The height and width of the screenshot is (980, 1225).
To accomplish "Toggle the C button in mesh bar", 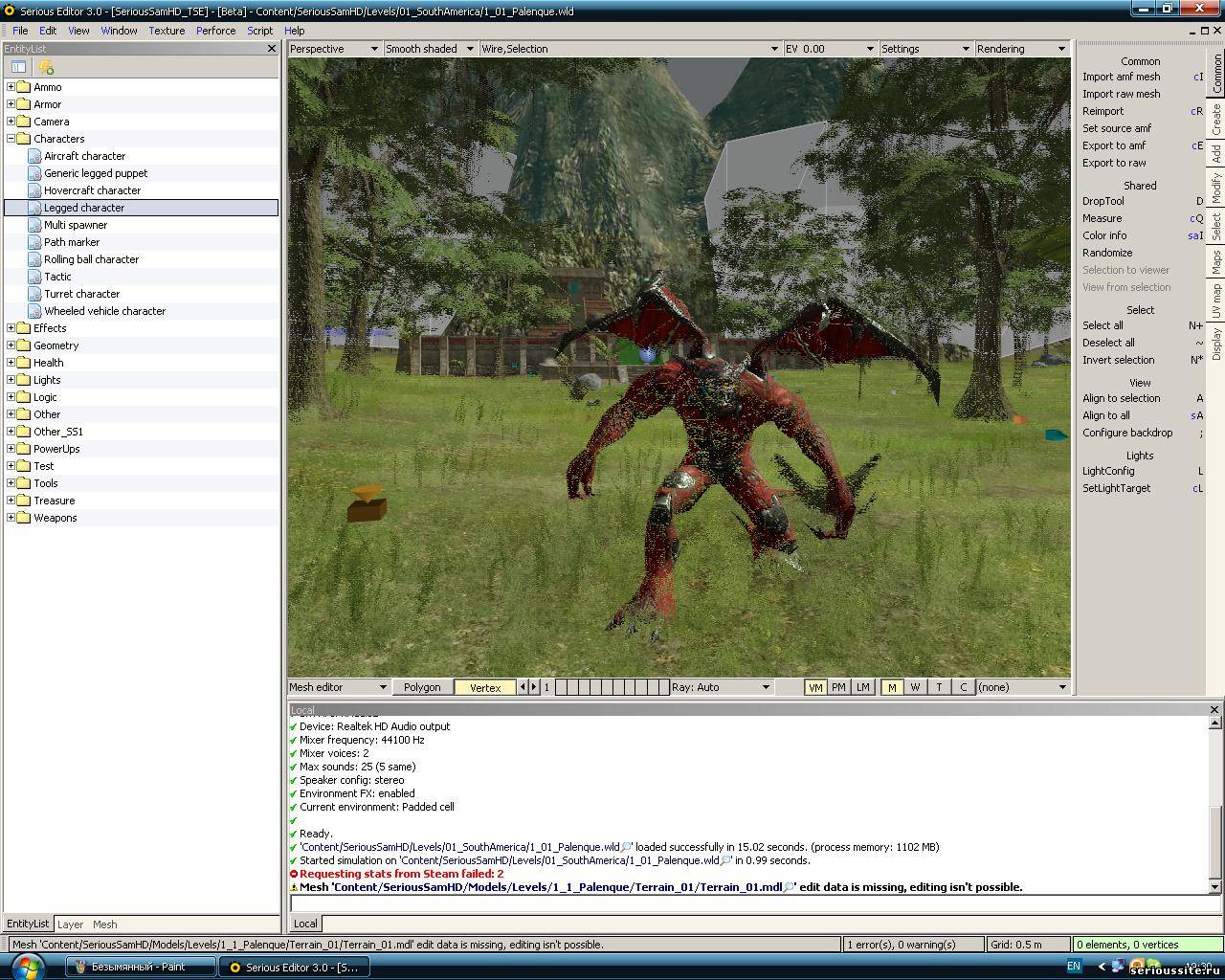I will click(x=963, y=687).
